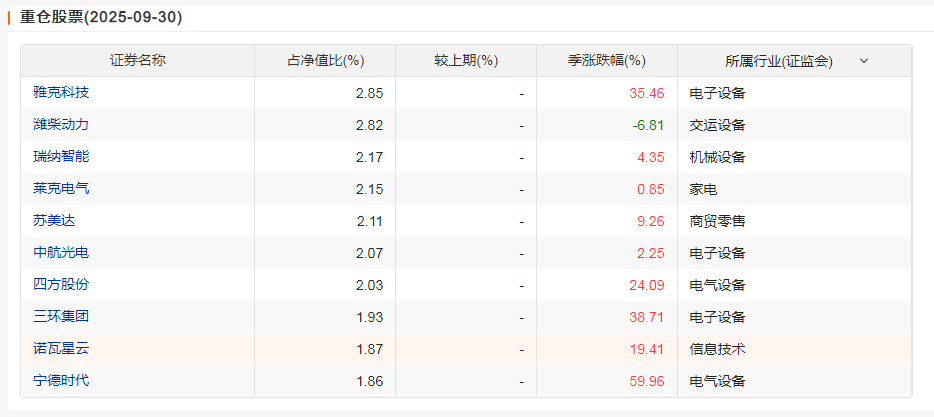
Task: Open the 瑞纳智能 stock link
Action: pos(61,157)
